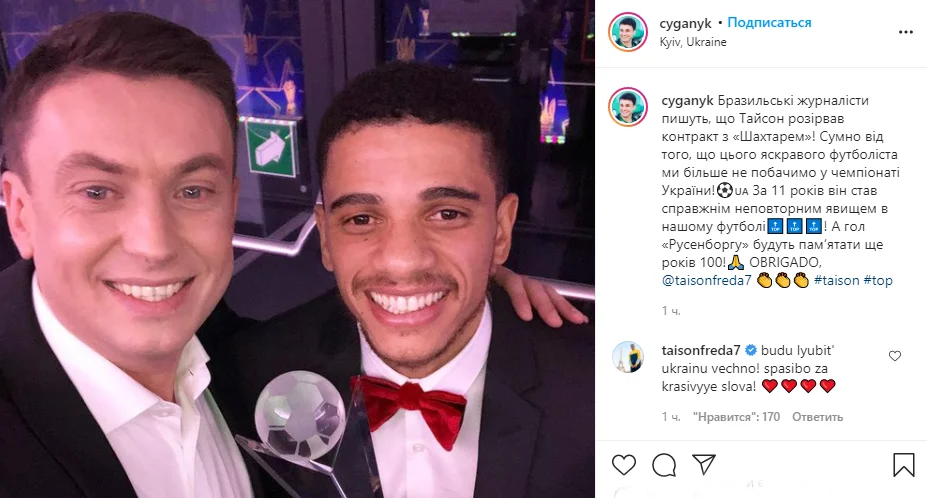
Task: Open the #top hashtag
Action: point(877,281)
